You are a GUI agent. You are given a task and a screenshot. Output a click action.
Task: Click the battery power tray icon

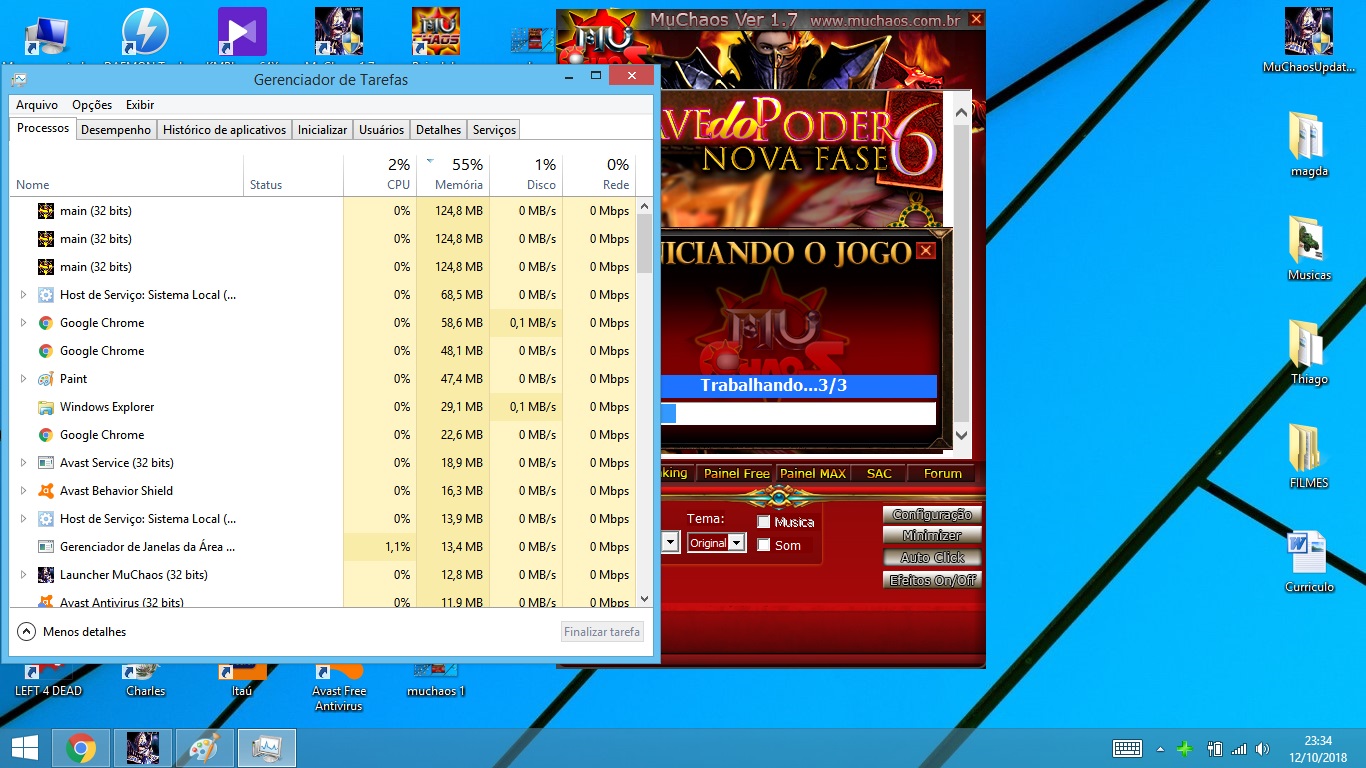click(1215, 748)
